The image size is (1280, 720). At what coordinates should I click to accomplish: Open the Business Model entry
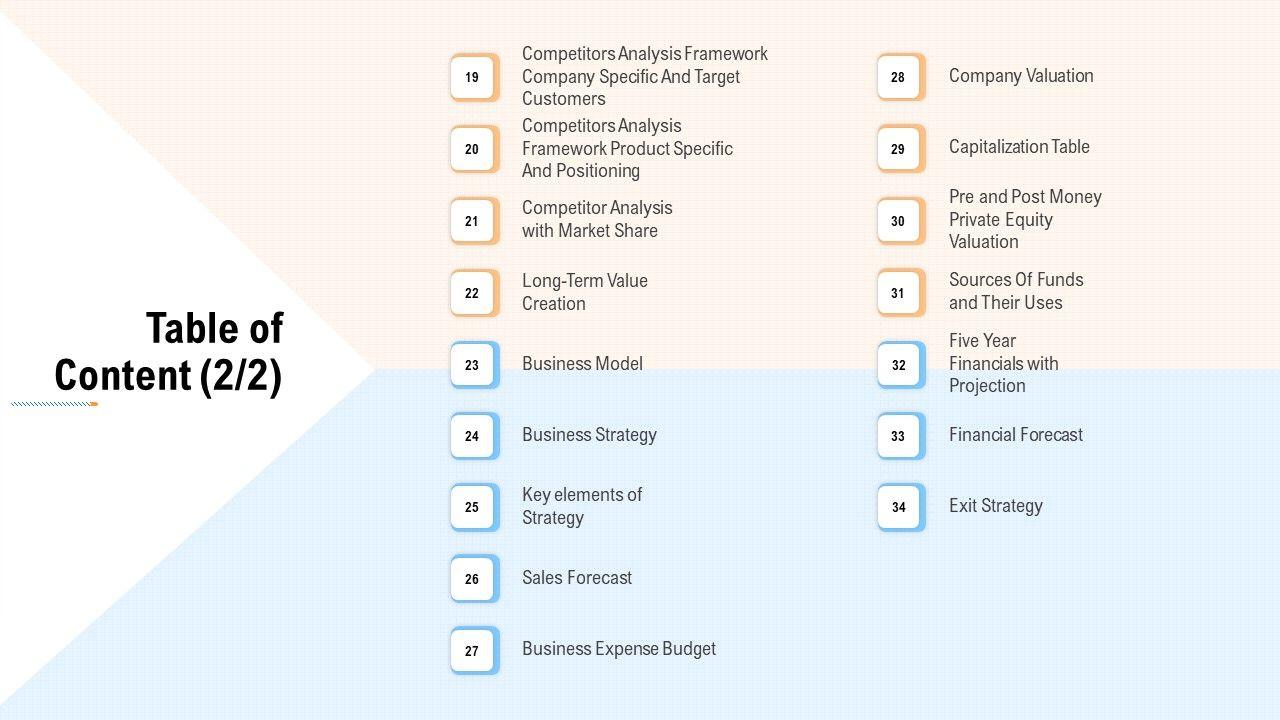pyautogui.click(x=582, y=364)
